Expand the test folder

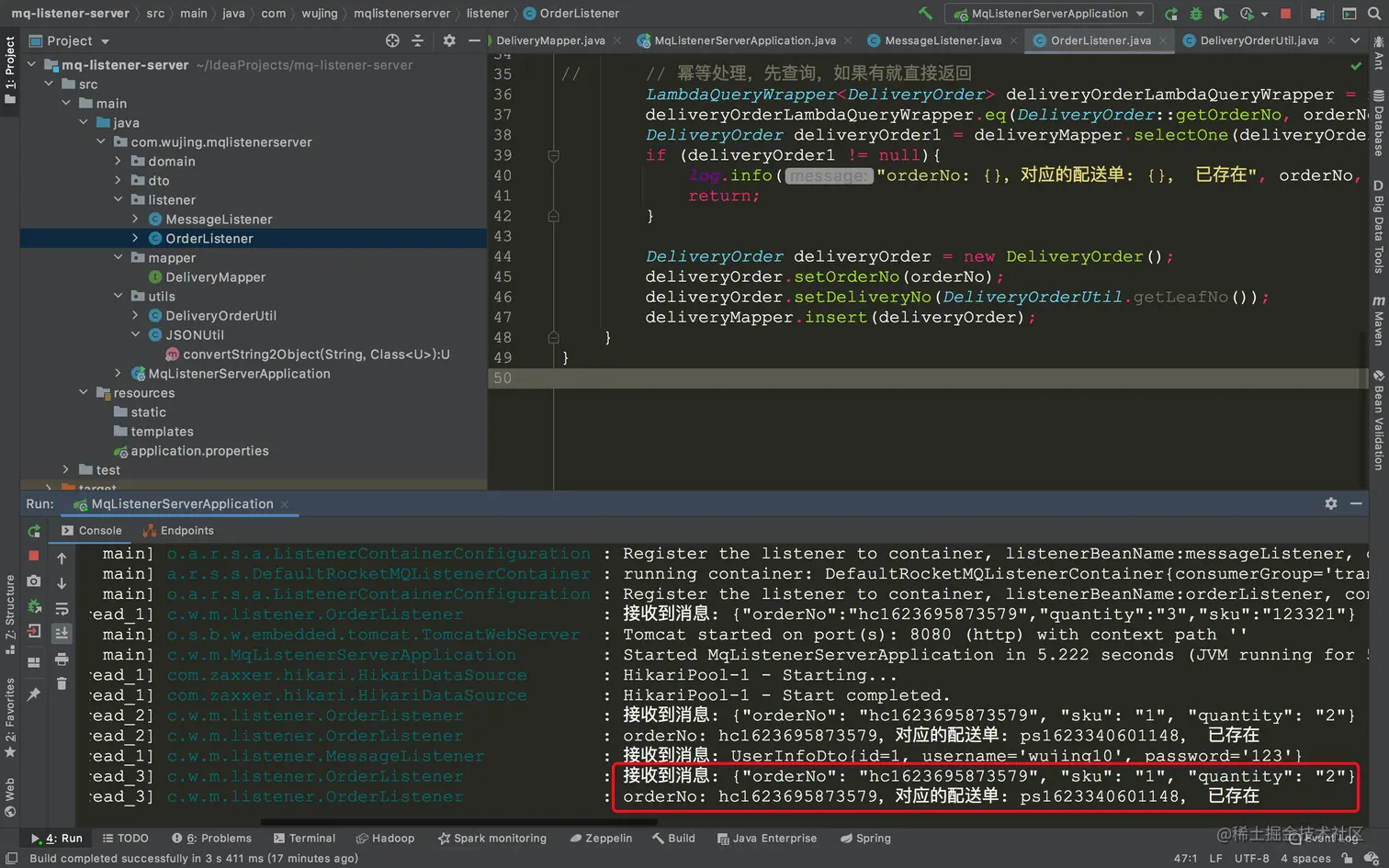pos(65,470)
